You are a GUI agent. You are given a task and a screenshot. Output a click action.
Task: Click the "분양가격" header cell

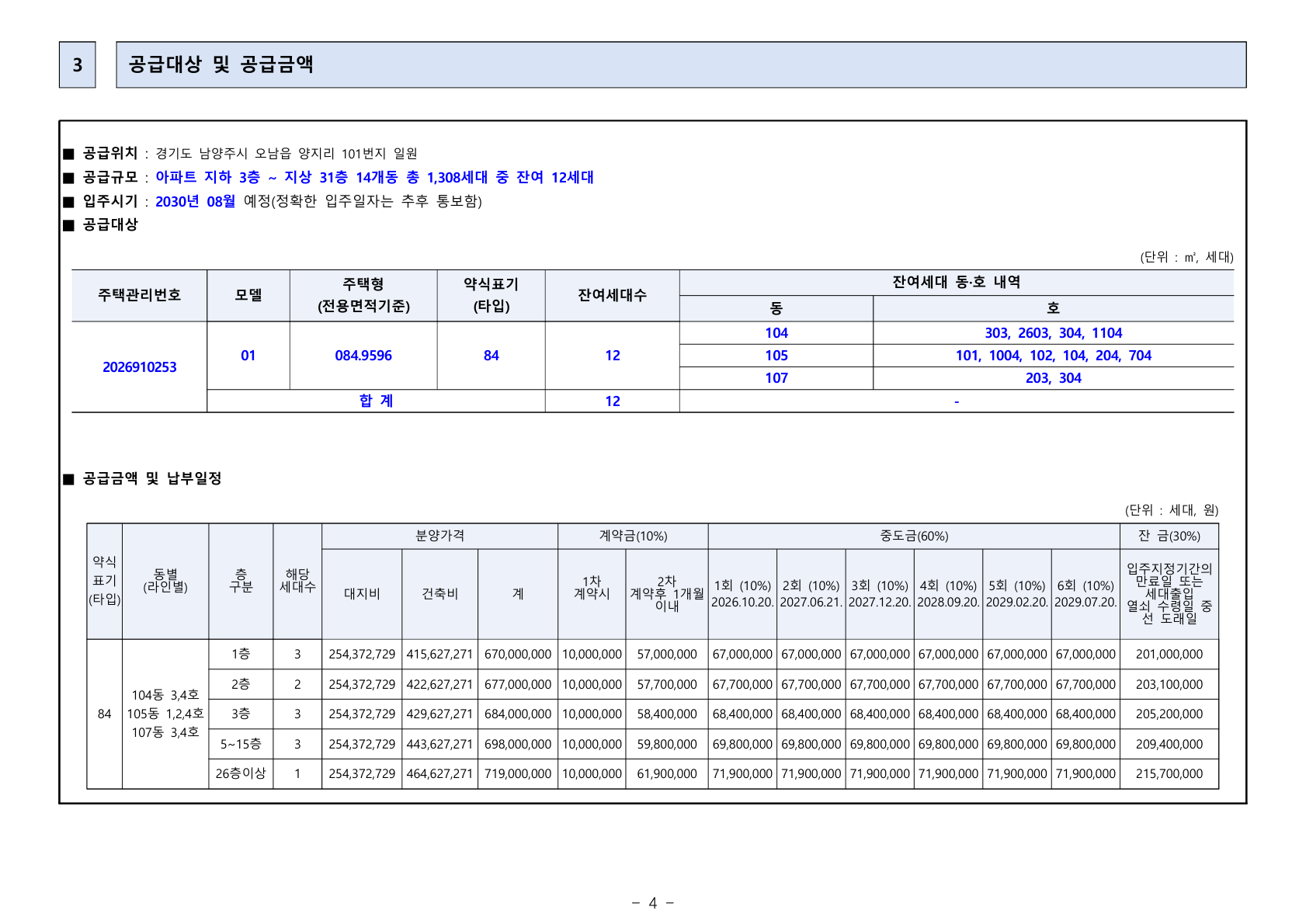pyautogui.click(x=440, y=536)
